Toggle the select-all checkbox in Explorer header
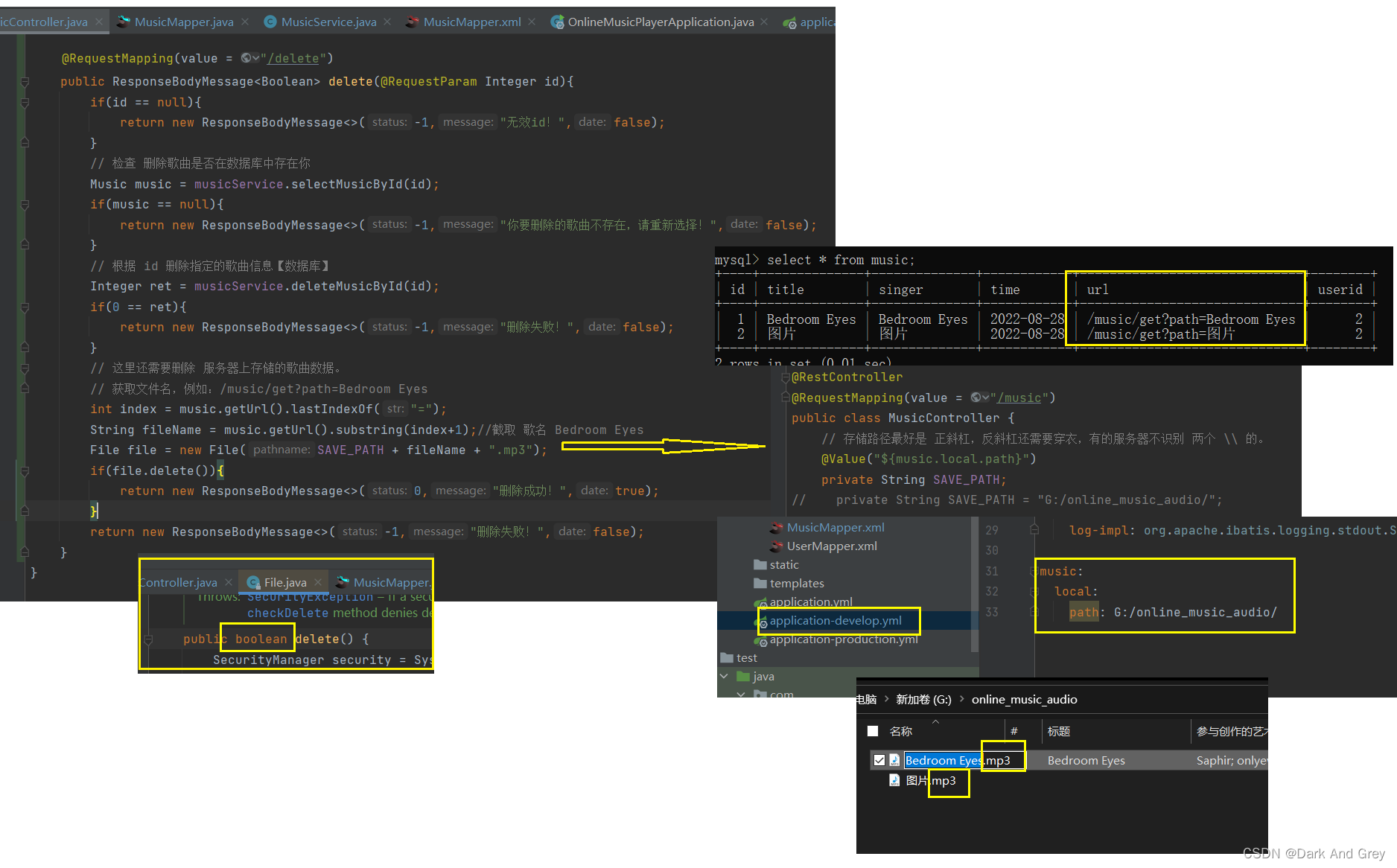Screen dimensions: 1397x868 point(873,731)
